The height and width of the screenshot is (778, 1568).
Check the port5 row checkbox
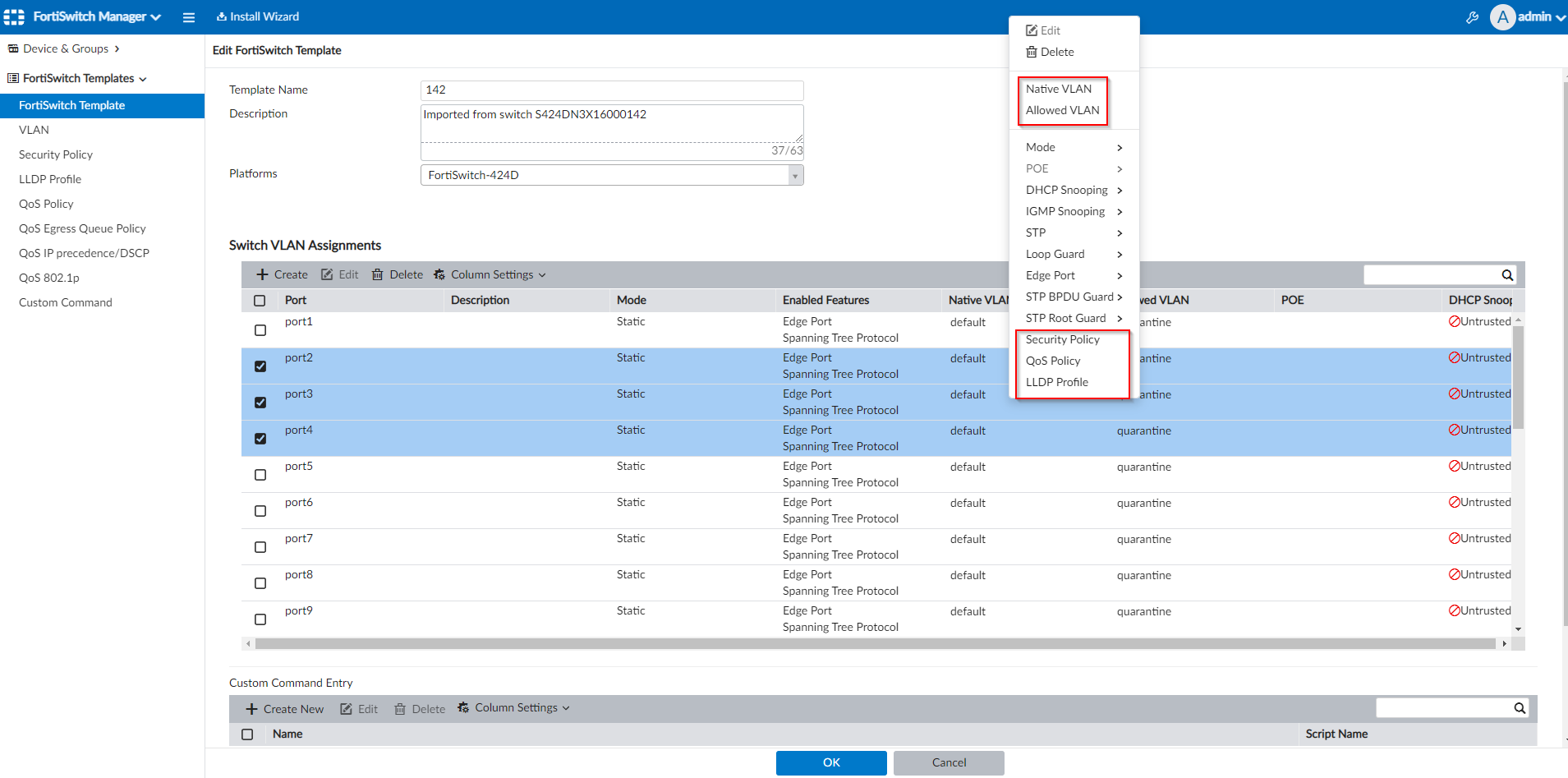coord(260,475)
